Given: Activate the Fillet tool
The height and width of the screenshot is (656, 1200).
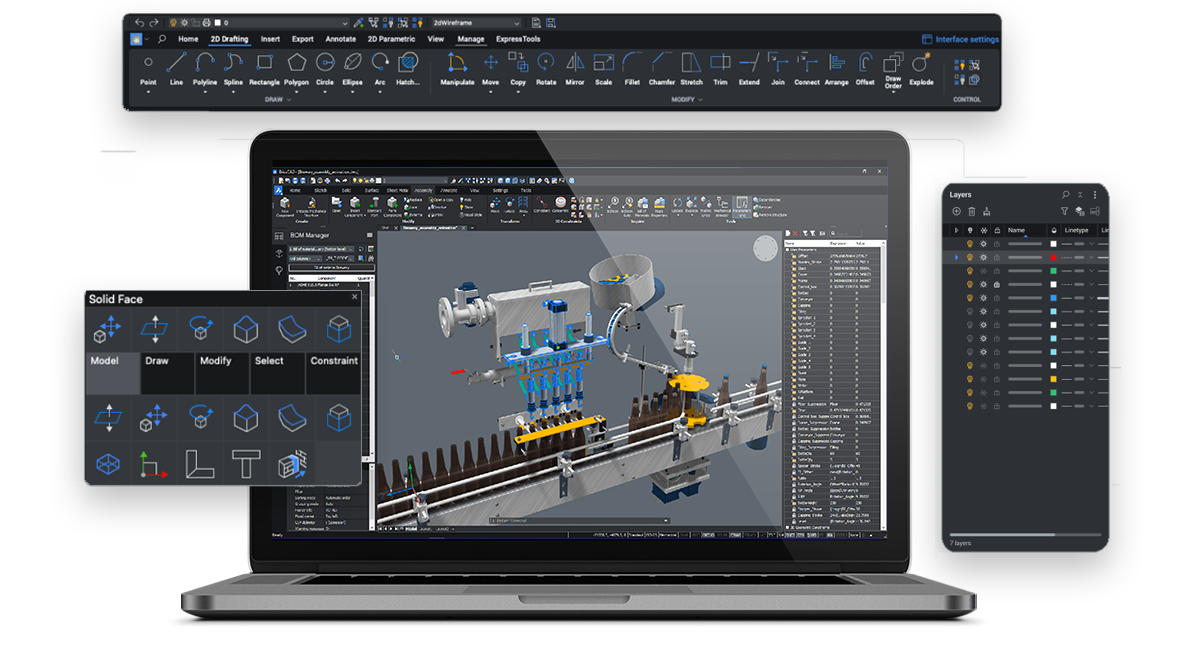Looking at the screenshot, I should [x=632, y=63].
